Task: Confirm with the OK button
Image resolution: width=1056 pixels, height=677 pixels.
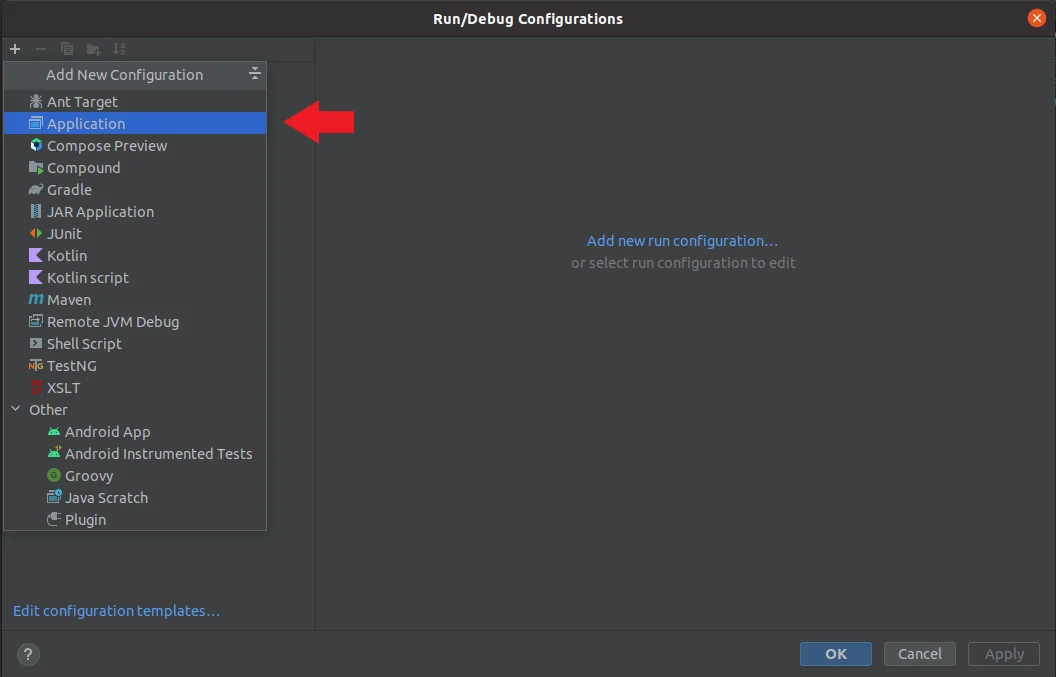Action: (x=836, y=653)
